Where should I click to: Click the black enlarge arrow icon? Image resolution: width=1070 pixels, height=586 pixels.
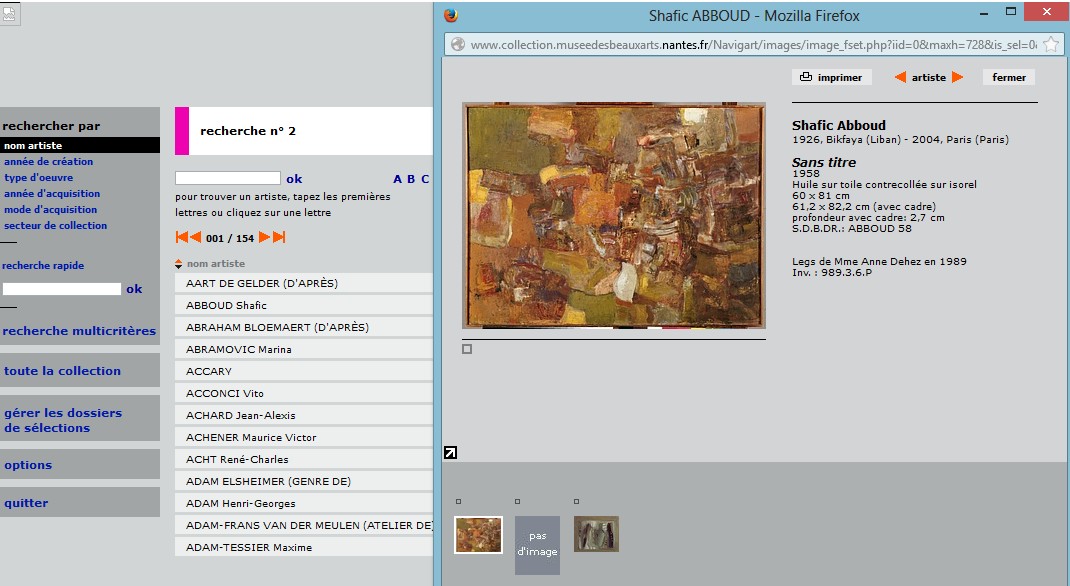click(450, 453)
